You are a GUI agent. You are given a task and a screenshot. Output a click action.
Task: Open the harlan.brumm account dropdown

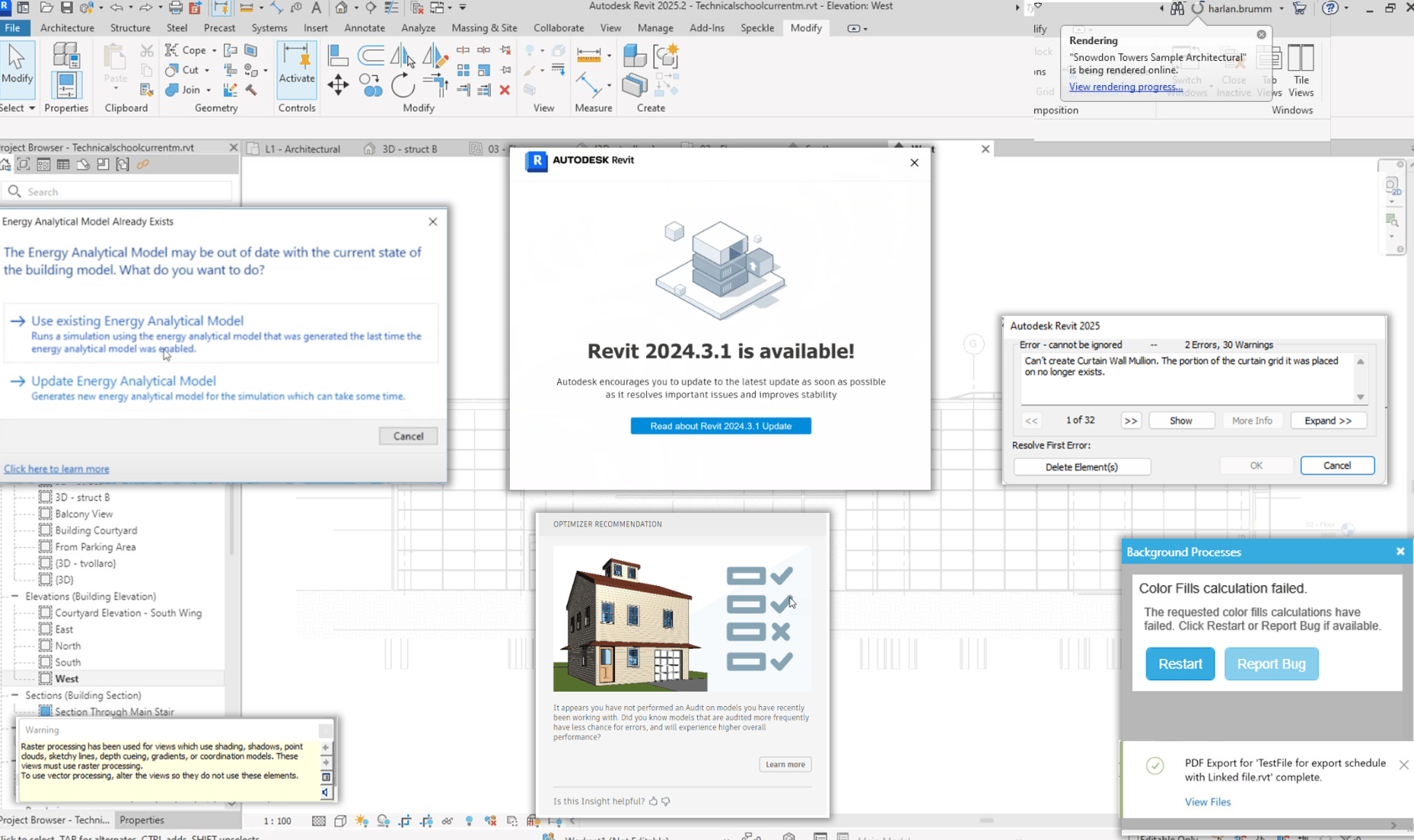point(1282,8)
